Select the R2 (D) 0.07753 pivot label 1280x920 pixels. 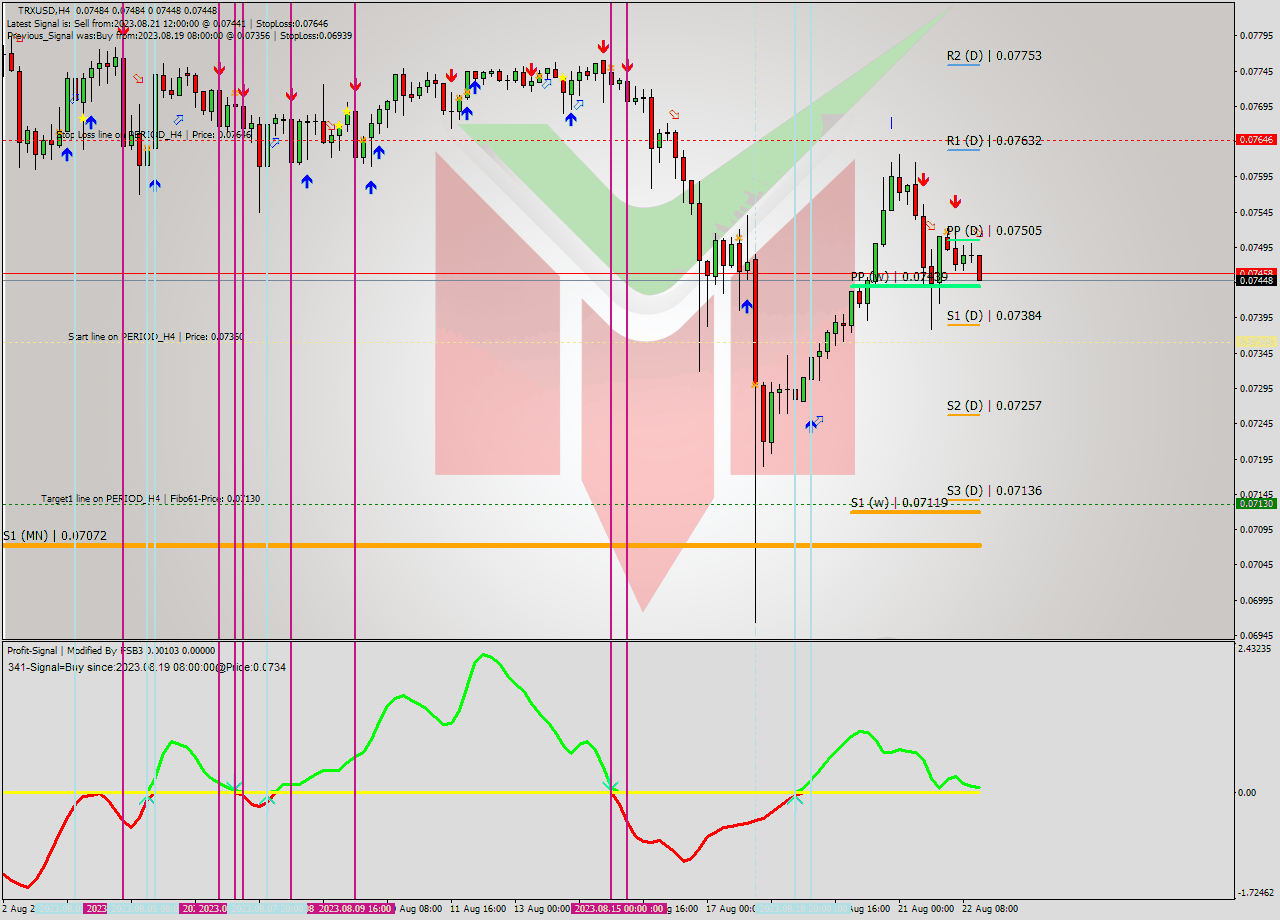coord(995,56)
